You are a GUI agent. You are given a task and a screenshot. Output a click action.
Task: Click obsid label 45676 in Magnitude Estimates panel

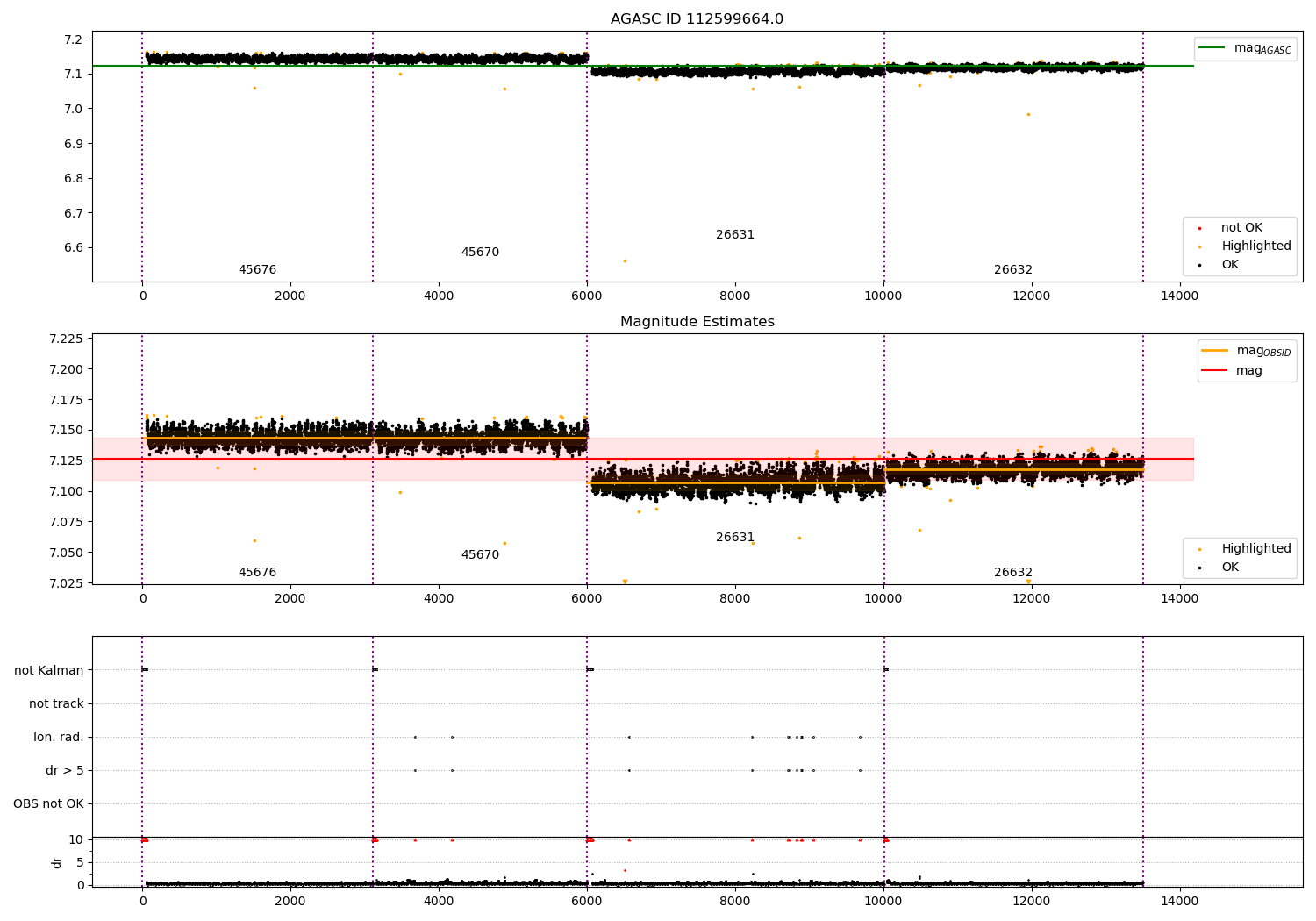(x=257, y=573)
